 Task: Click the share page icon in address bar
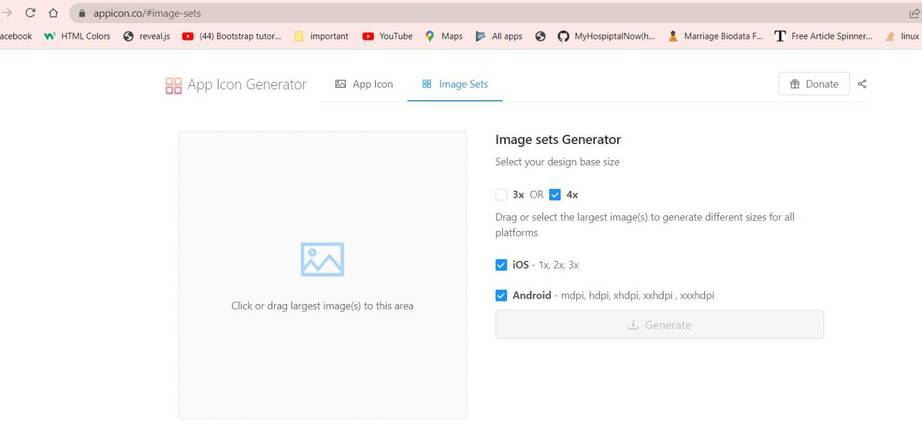tap(913, 13)
